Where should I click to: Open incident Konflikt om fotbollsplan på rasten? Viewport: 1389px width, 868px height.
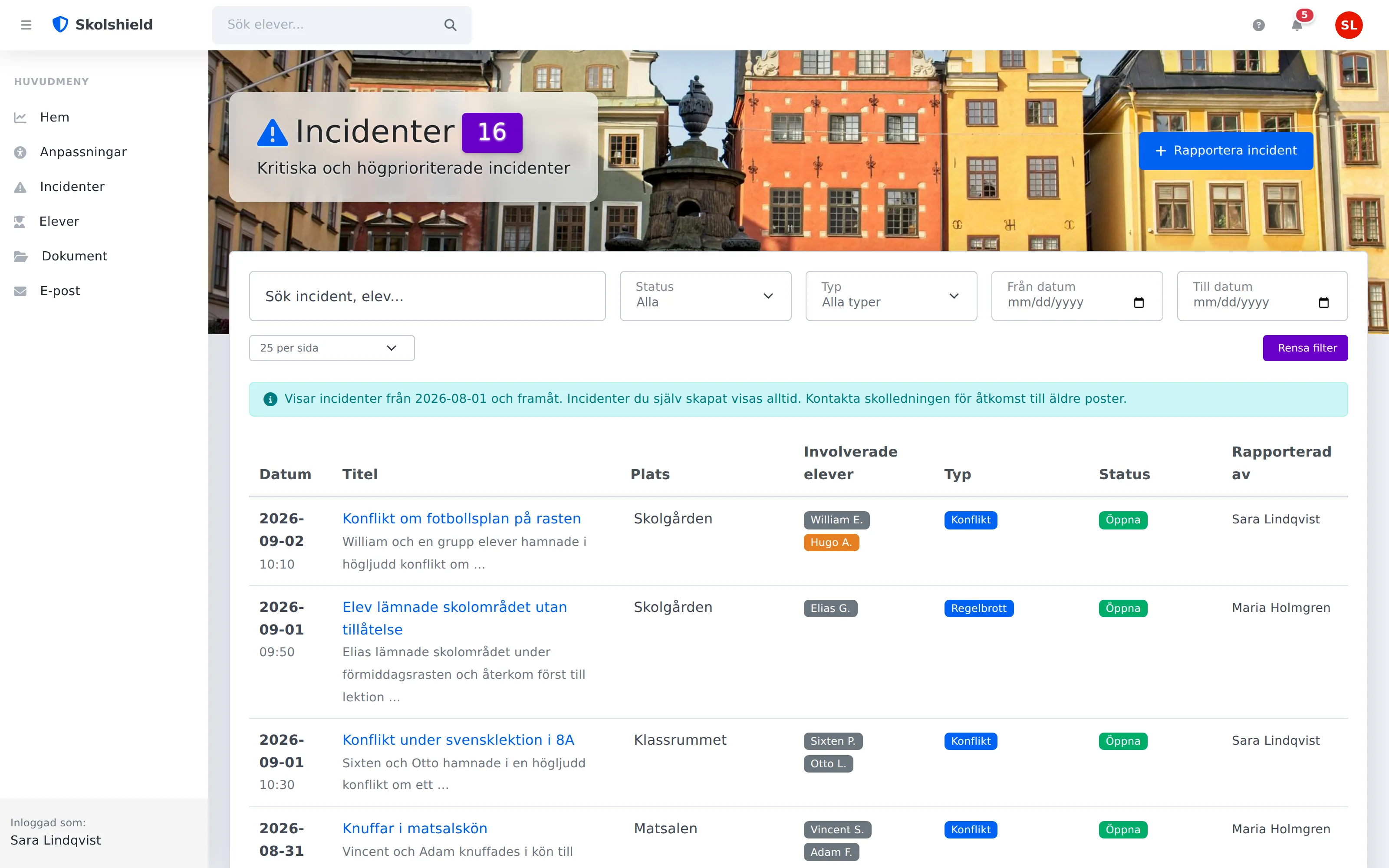pos(461,518)
